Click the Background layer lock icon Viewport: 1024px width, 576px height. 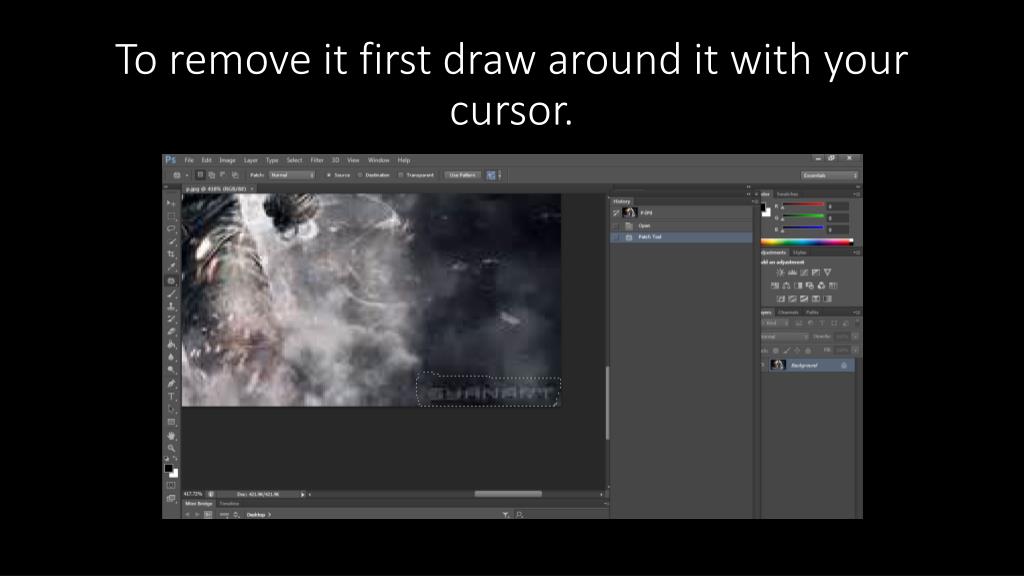tap(844, 365)
